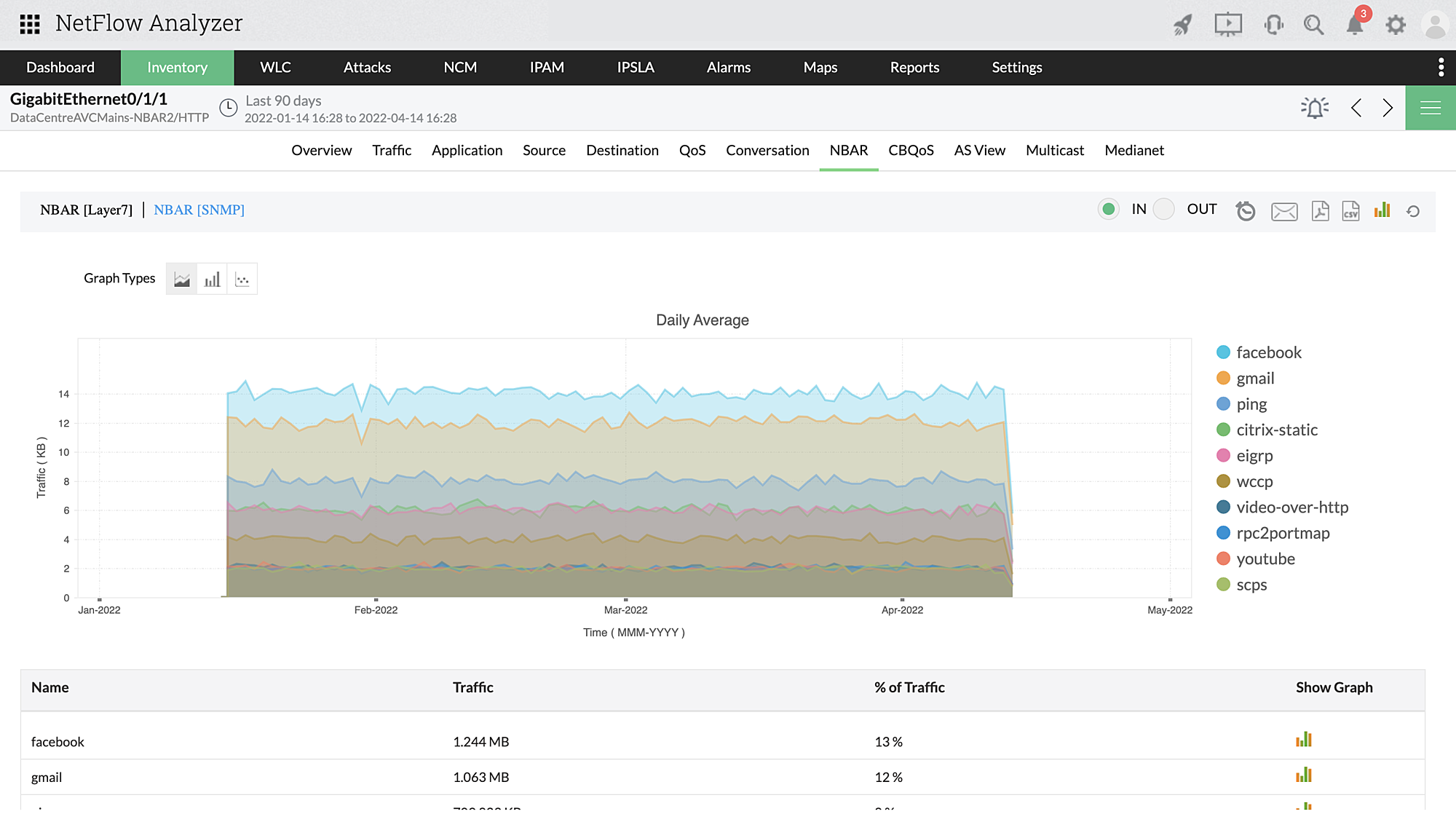Open the Reports menu
1456x830 pixels.
pos(914,67)
